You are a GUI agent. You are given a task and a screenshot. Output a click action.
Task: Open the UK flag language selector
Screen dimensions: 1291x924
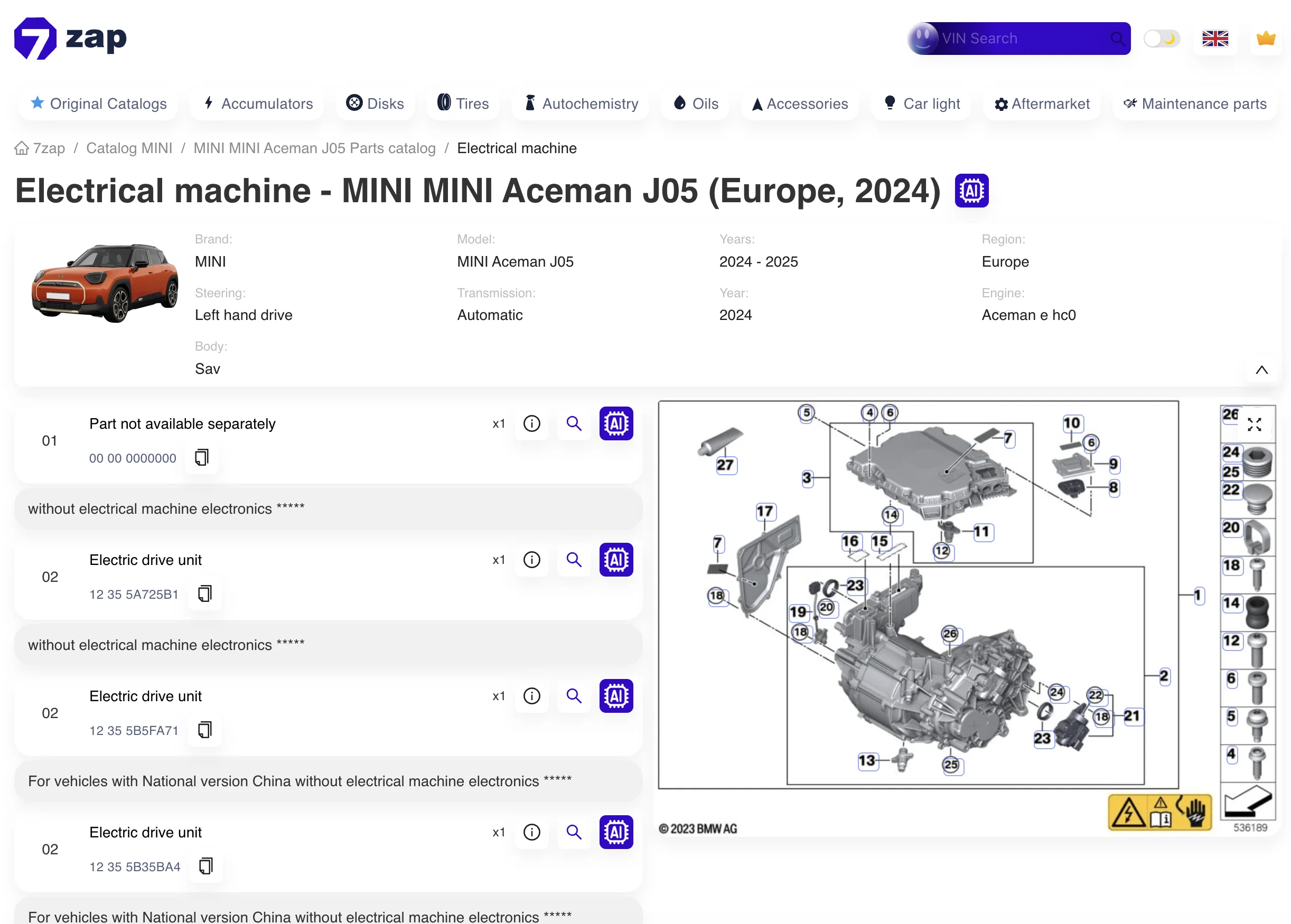click(x=1215, y=38)
